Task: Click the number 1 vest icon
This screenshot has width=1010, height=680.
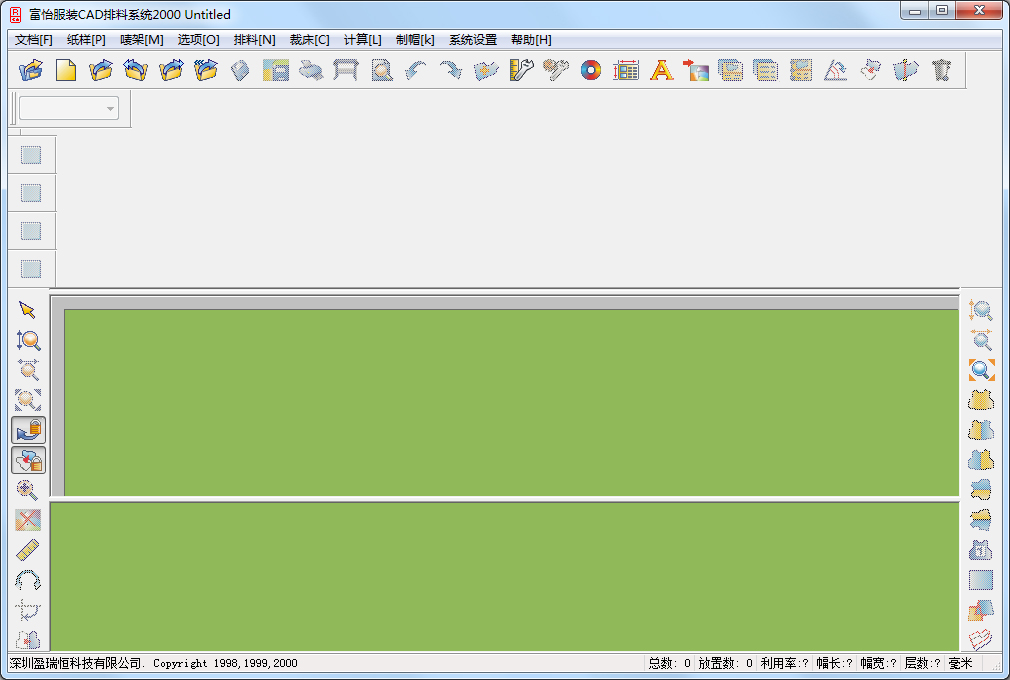Action: pyautogui.click(x=981, y=550)
